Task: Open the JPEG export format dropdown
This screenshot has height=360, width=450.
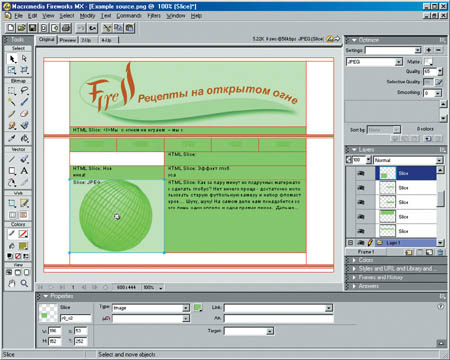Action: click(x=399, y=62)
